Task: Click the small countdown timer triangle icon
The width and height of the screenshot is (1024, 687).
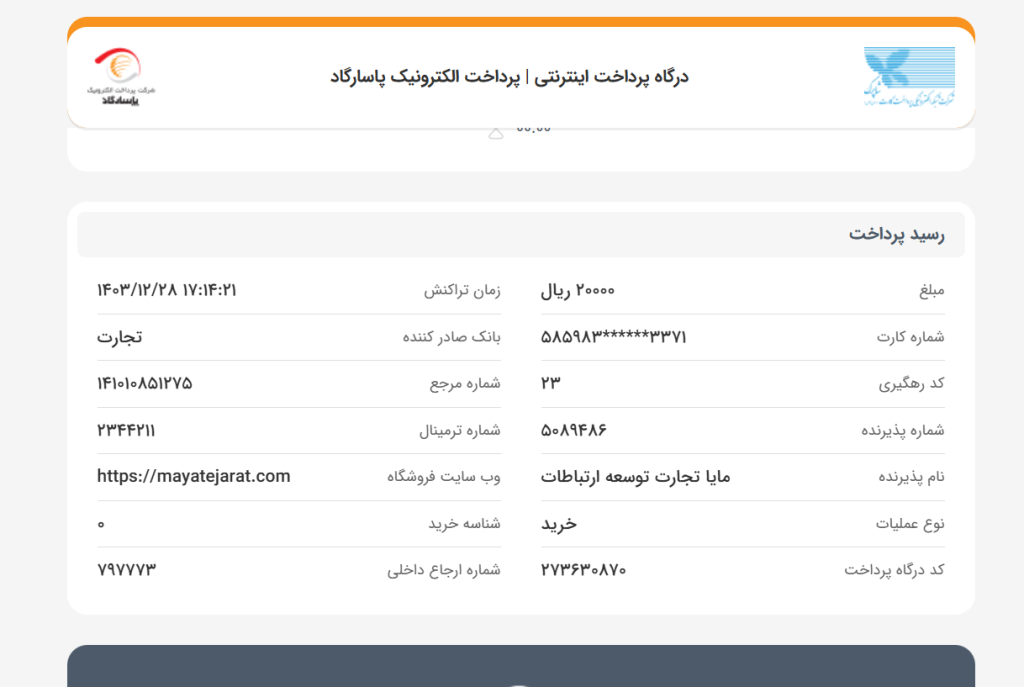Action: pyautogui.click(x=493, y=131)
